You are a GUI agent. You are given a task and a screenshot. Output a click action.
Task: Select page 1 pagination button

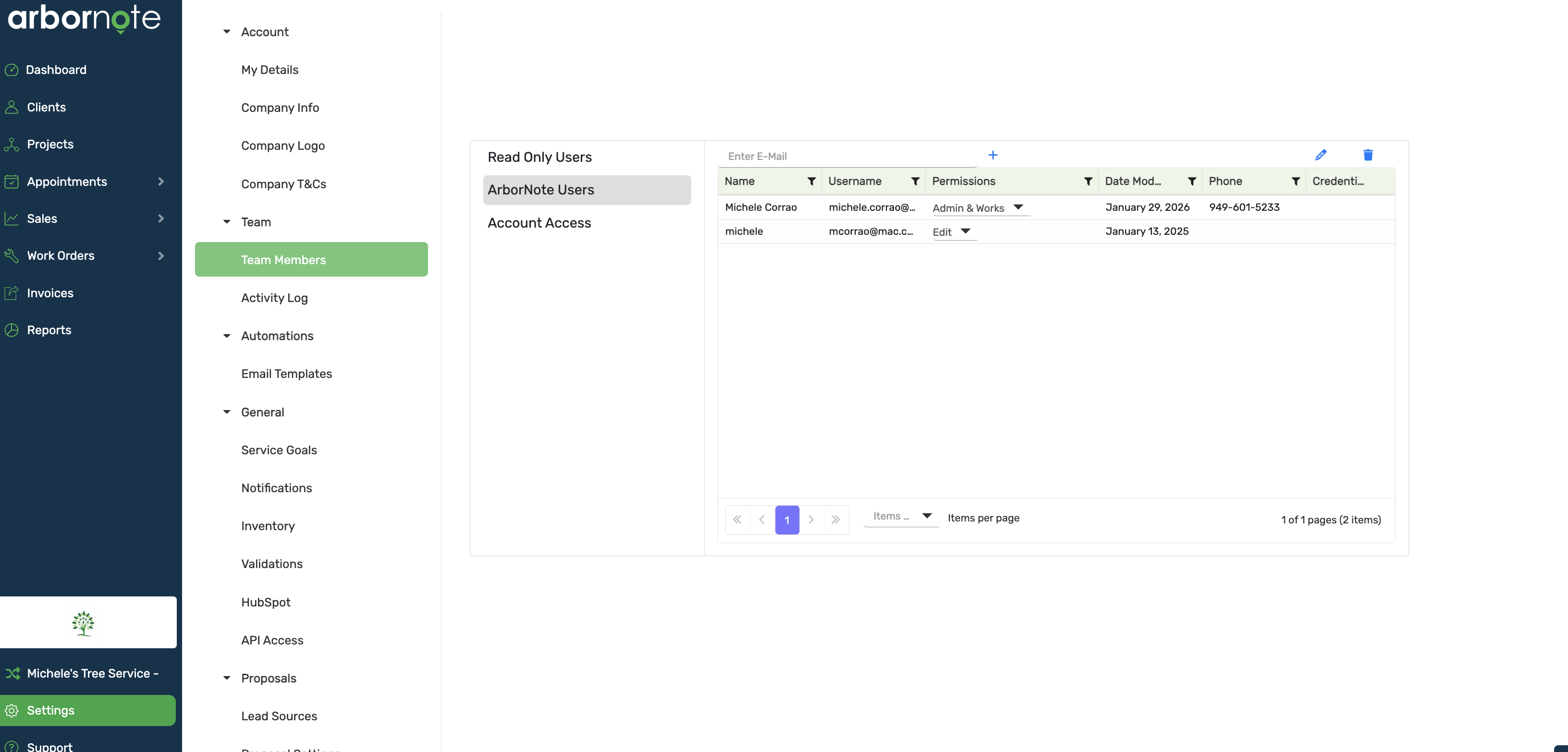tap(786, 520)
